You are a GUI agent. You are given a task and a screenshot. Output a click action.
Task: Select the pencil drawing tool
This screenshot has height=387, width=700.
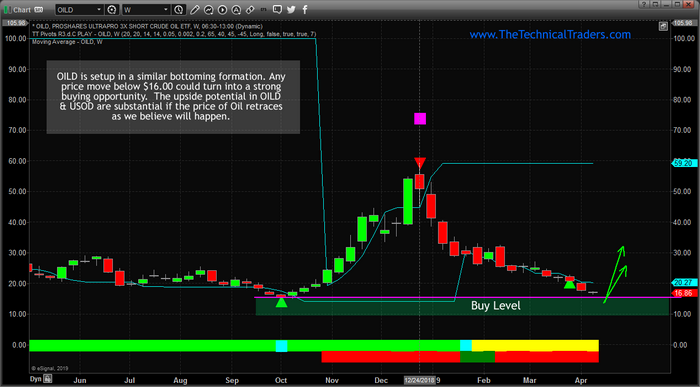click(x=194, y=9)
